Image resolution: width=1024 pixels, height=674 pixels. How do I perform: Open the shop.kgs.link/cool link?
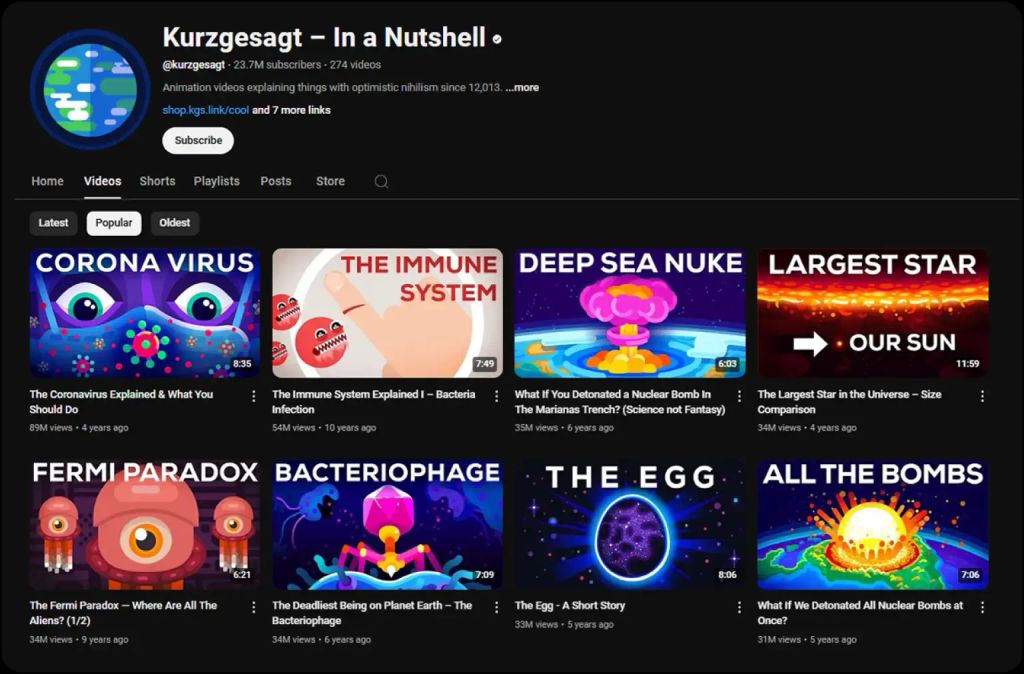tap(206, 110)
